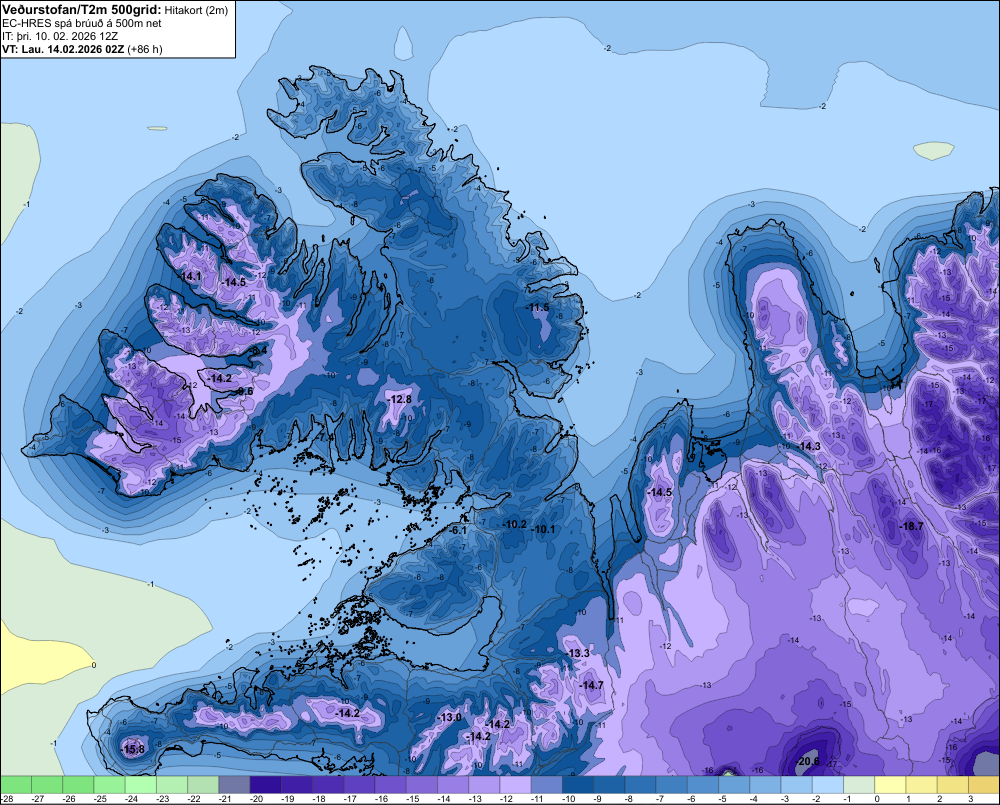
Task: Pick the legend swatch between -12 and -11
Action: 515,784
